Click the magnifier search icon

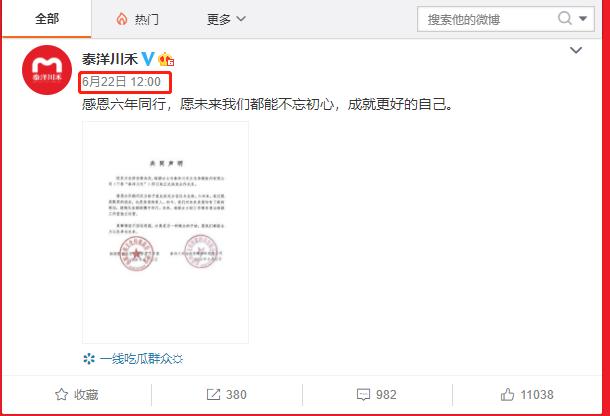click(565, 18)
